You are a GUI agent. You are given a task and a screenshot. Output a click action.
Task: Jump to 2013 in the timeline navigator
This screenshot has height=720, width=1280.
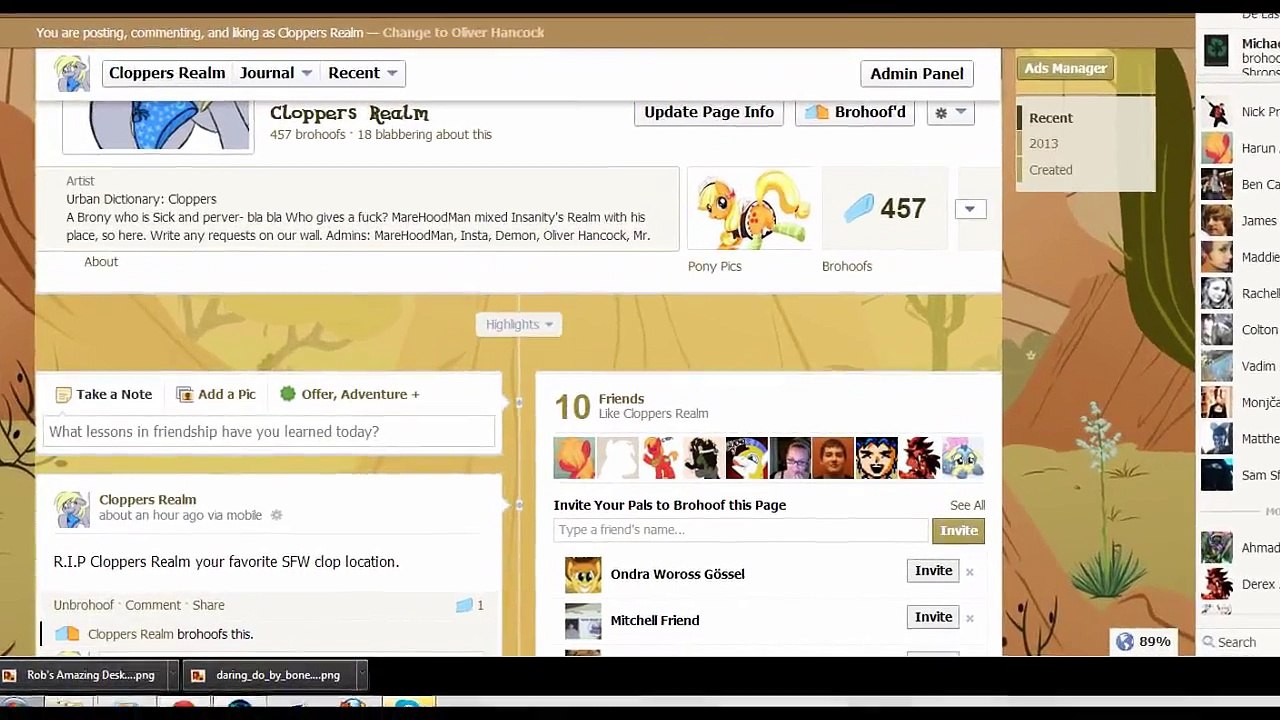pyautogui.click(x=1043, y=144)
